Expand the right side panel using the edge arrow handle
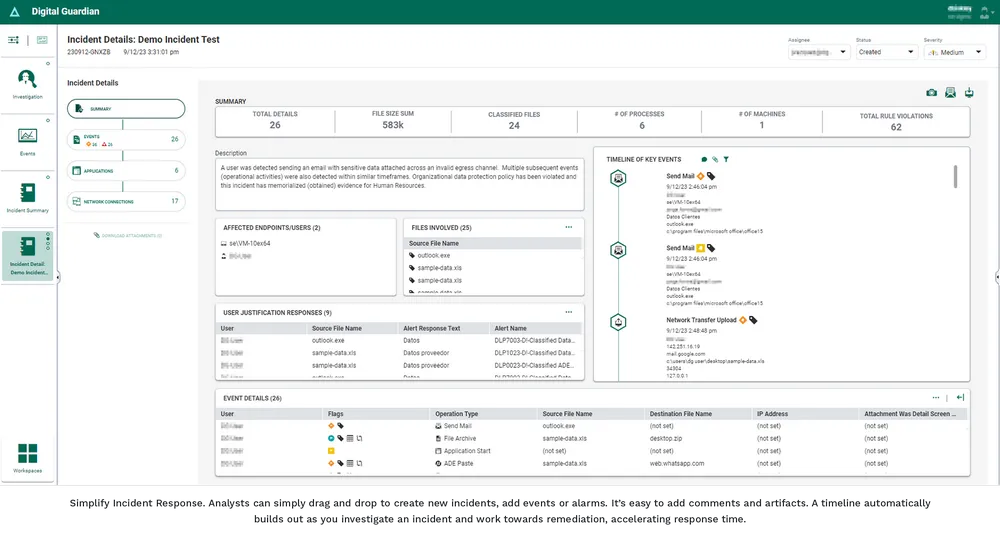Screen dimensions: 1000x543 pos(997,277)
